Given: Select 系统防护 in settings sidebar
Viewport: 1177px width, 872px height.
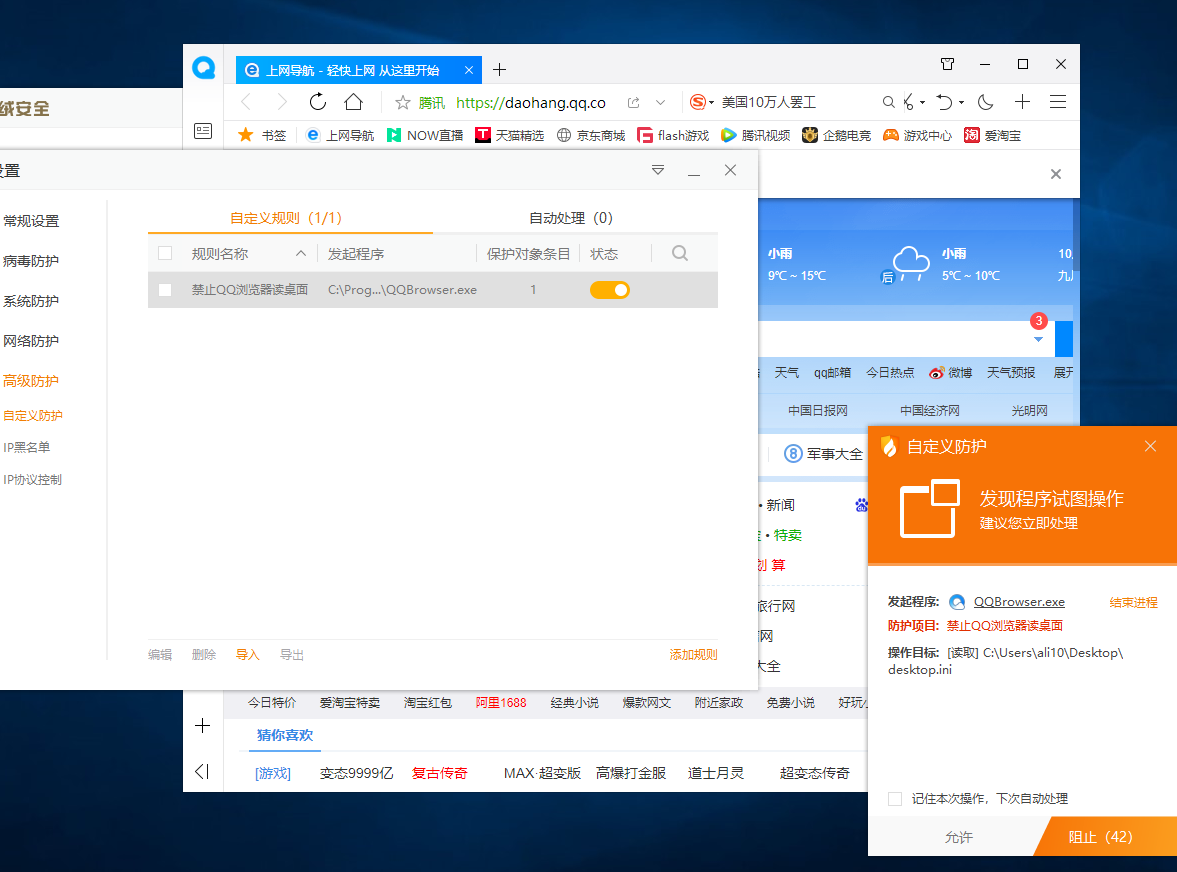Looking at the screenshot, I should pyautogui.click(x=30, y=301).
